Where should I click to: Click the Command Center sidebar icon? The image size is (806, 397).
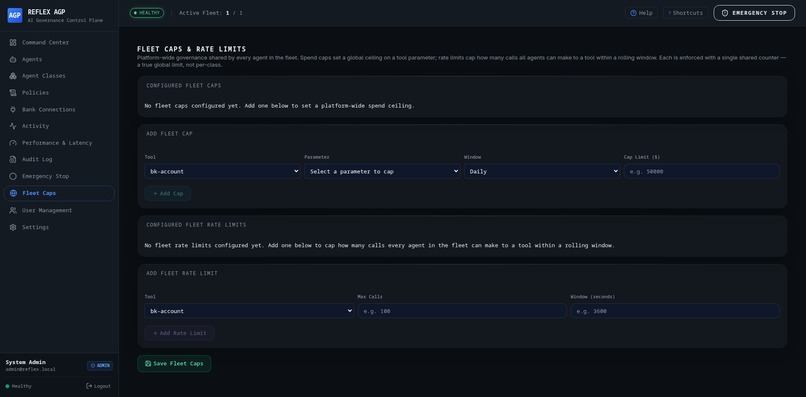(x=13, y=43)
